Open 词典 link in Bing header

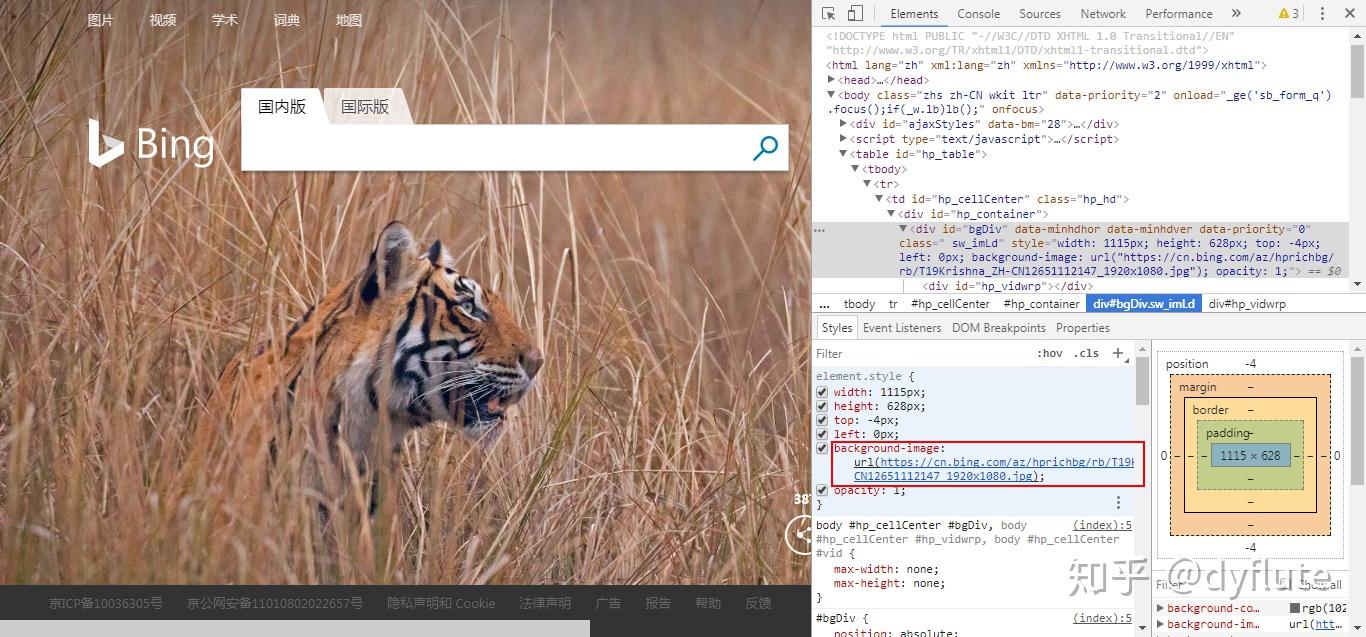(287, 20)
